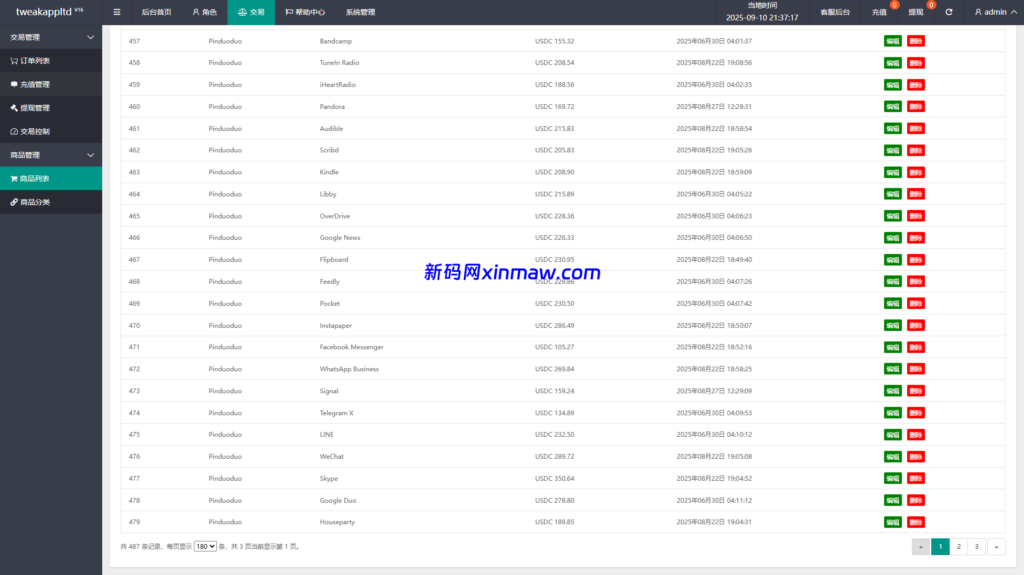
Task: Edit the Google Duo row
Action: click(892, 501)
